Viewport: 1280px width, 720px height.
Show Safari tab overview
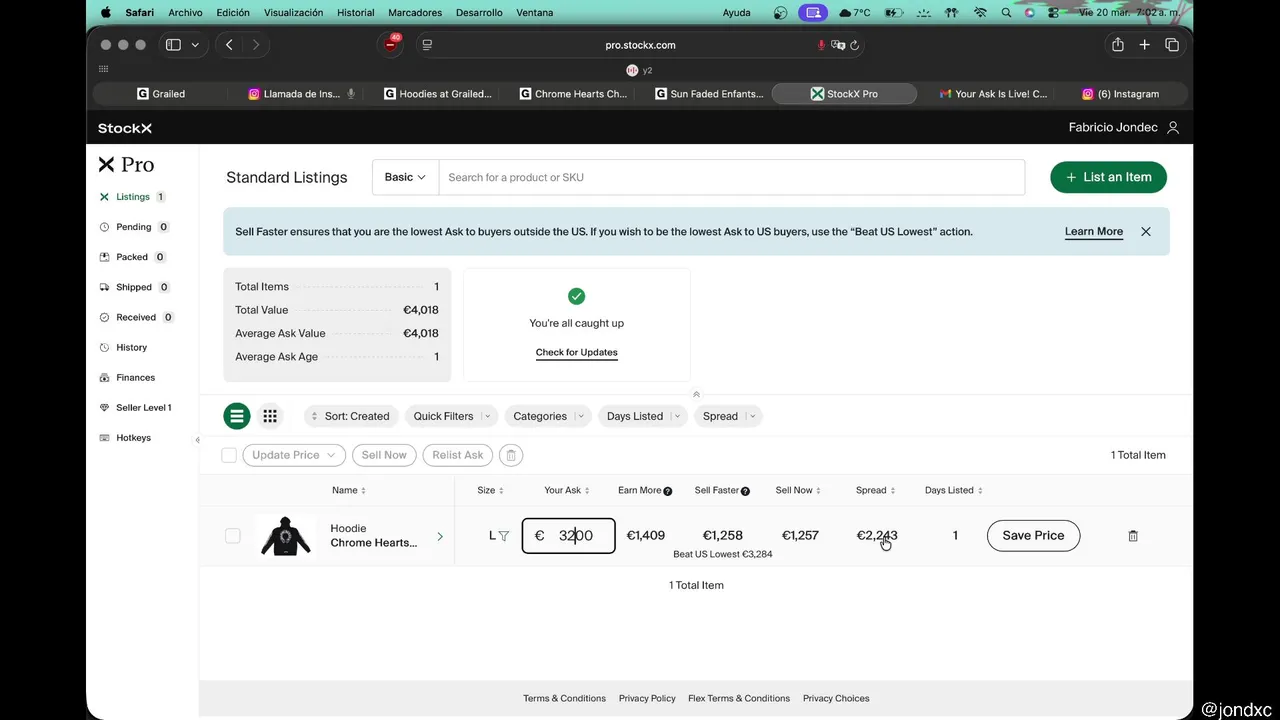[x=1172, y=45]
